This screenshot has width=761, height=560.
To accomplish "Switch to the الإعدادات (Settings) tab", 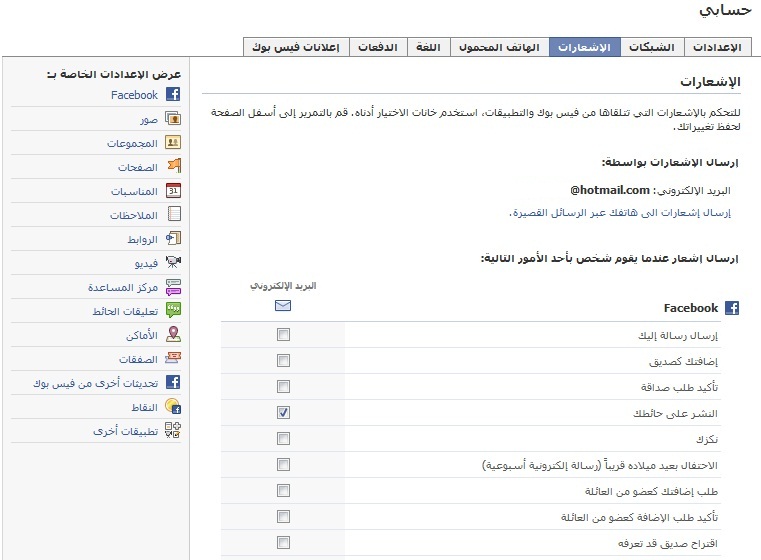I will pos(716,47).
